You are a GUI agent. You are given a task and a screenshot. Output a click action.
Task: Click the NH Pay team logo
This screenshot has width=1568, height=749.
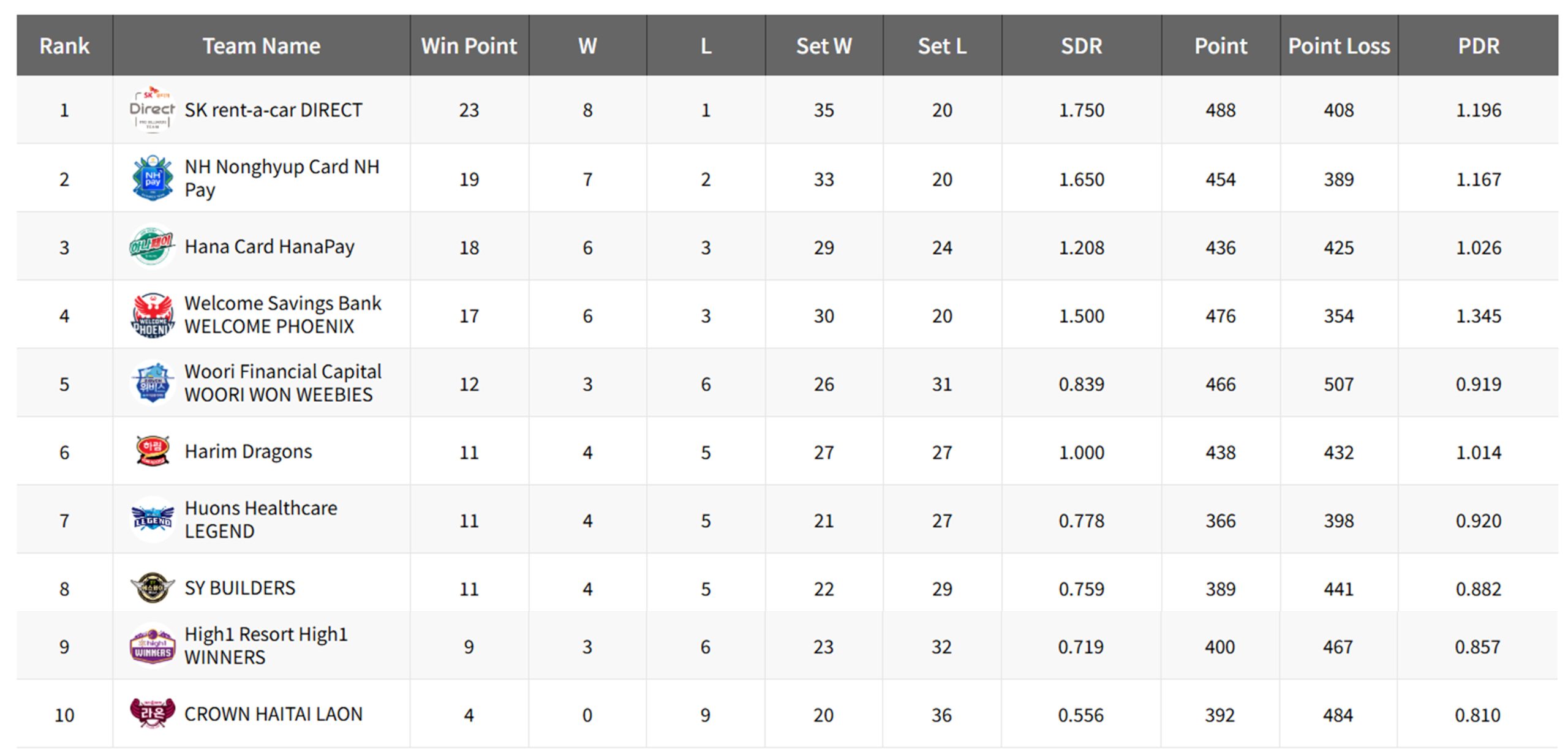click(x=152, y=179)
